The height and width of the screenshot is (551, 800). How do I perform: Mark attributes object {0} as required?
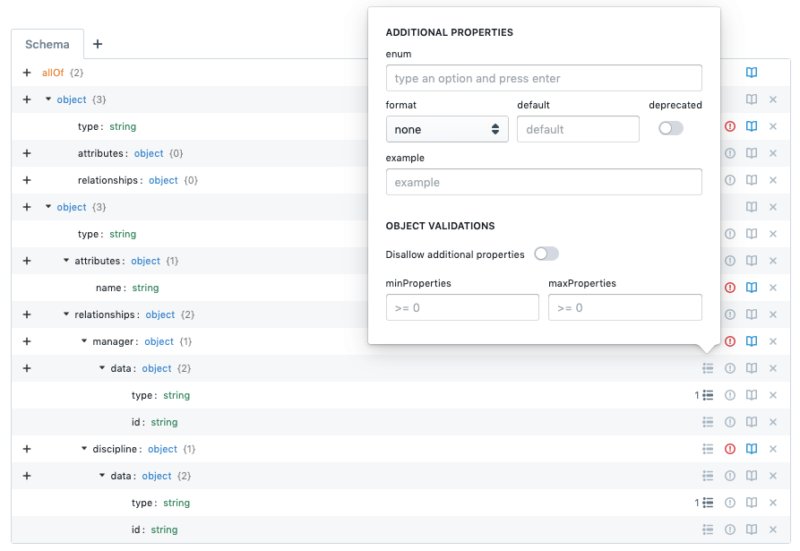pos(730,153)
